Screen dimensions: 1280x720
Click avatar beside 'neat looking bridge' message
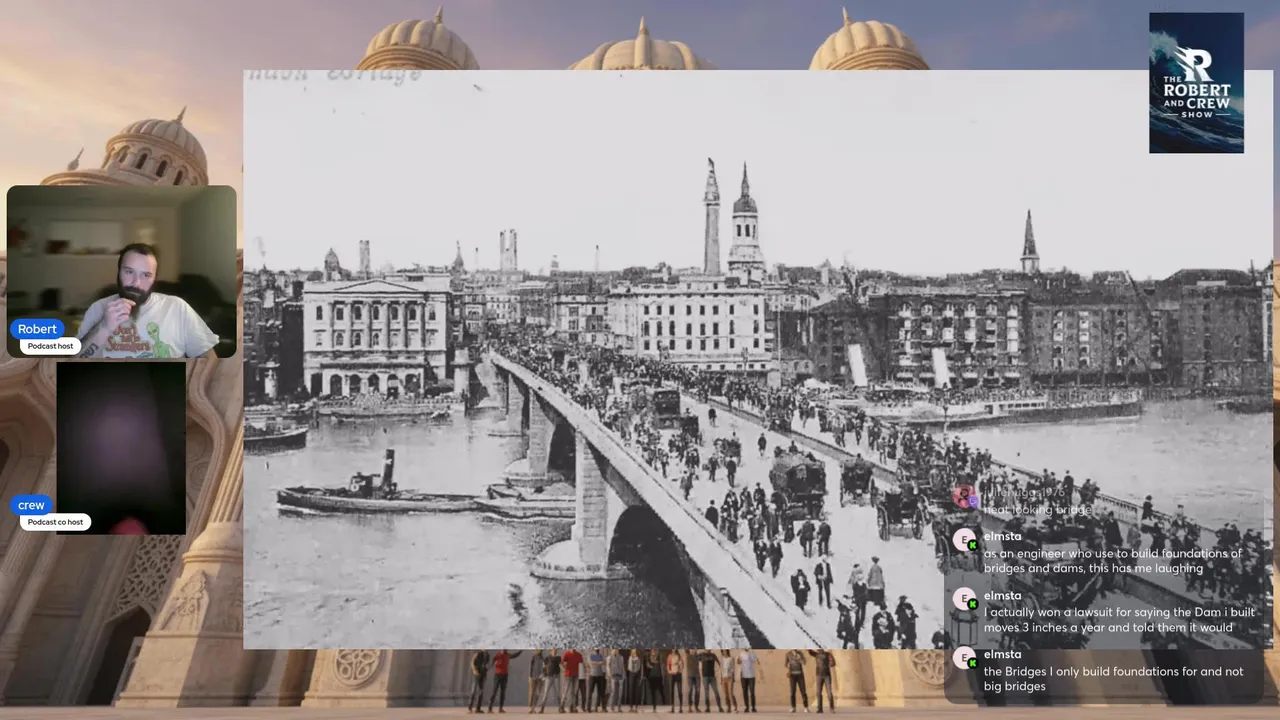click(x=965, y=497)
